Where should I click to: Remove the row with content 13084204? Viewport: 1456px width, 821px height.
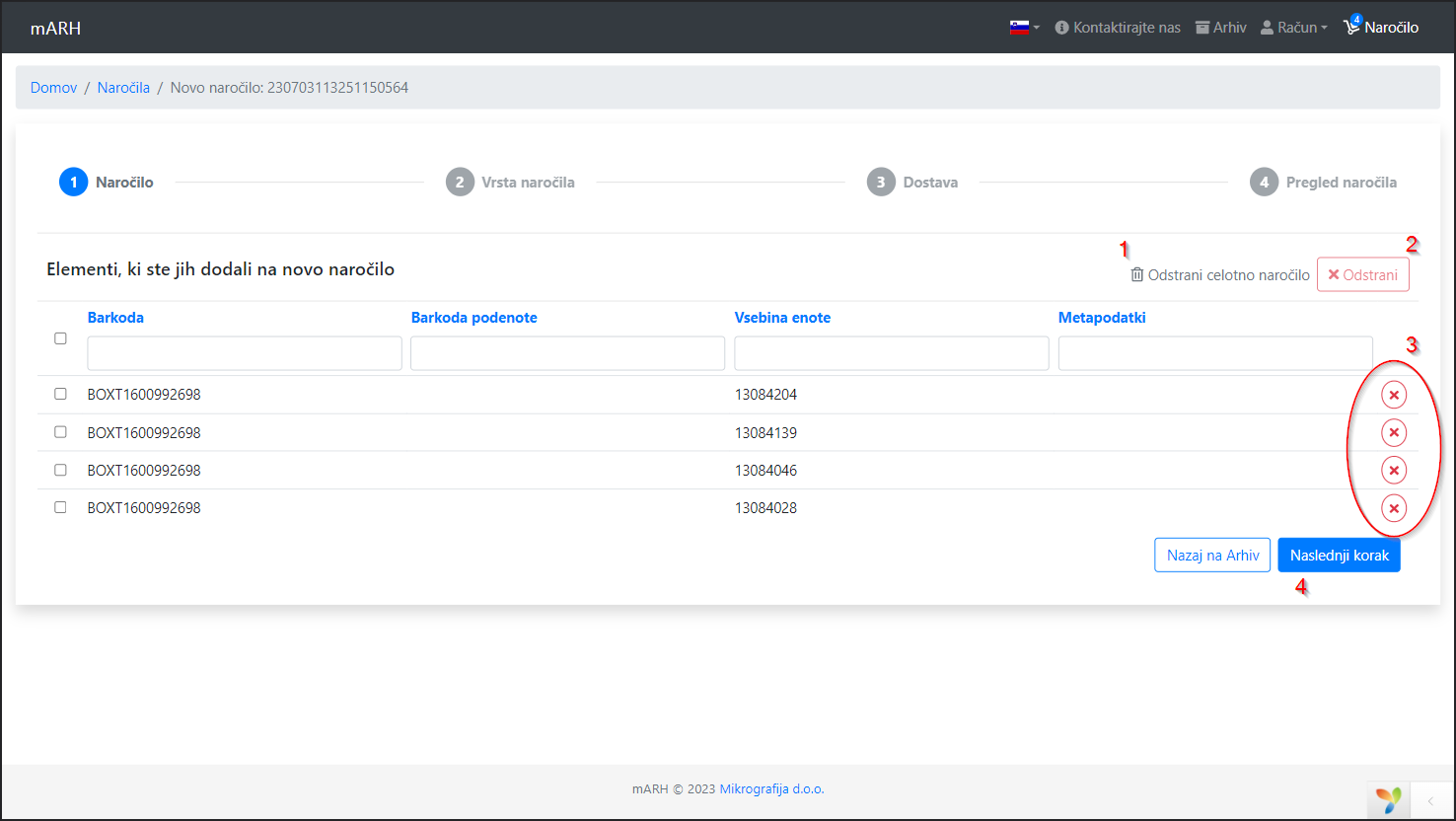[1393, 396]
